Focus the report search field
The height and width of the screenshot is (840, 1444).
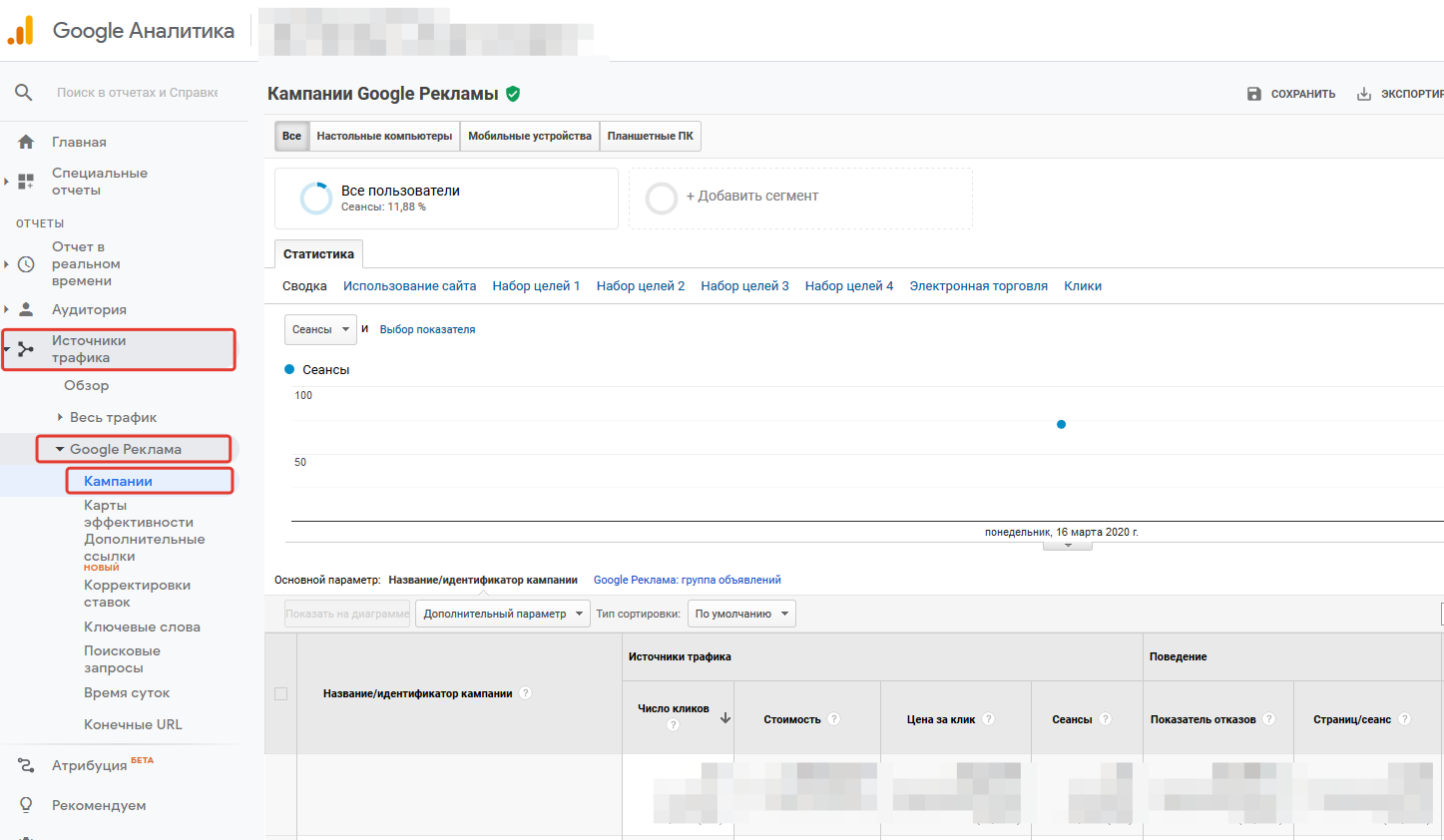click(137, 93)
